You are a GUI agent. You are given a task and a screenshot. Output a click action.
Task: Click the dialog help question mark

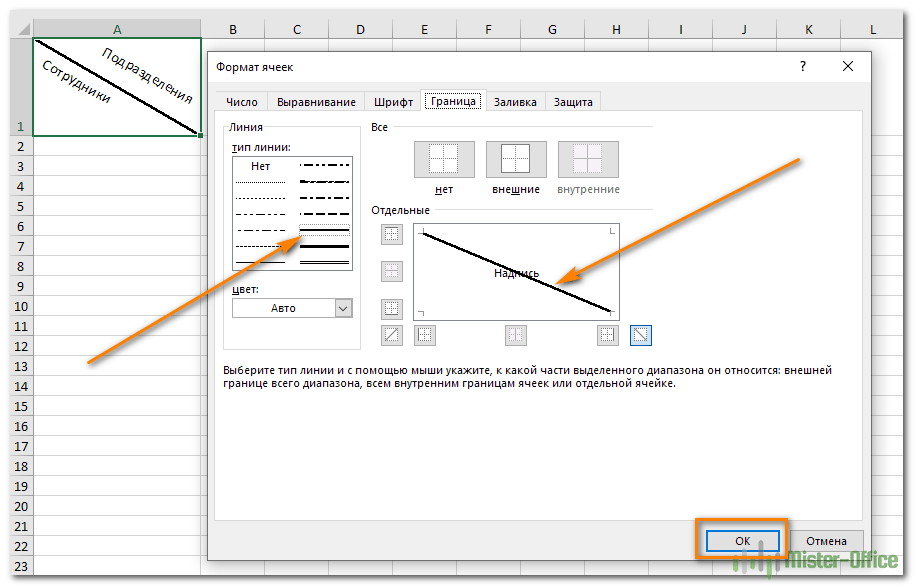point(802,66)
